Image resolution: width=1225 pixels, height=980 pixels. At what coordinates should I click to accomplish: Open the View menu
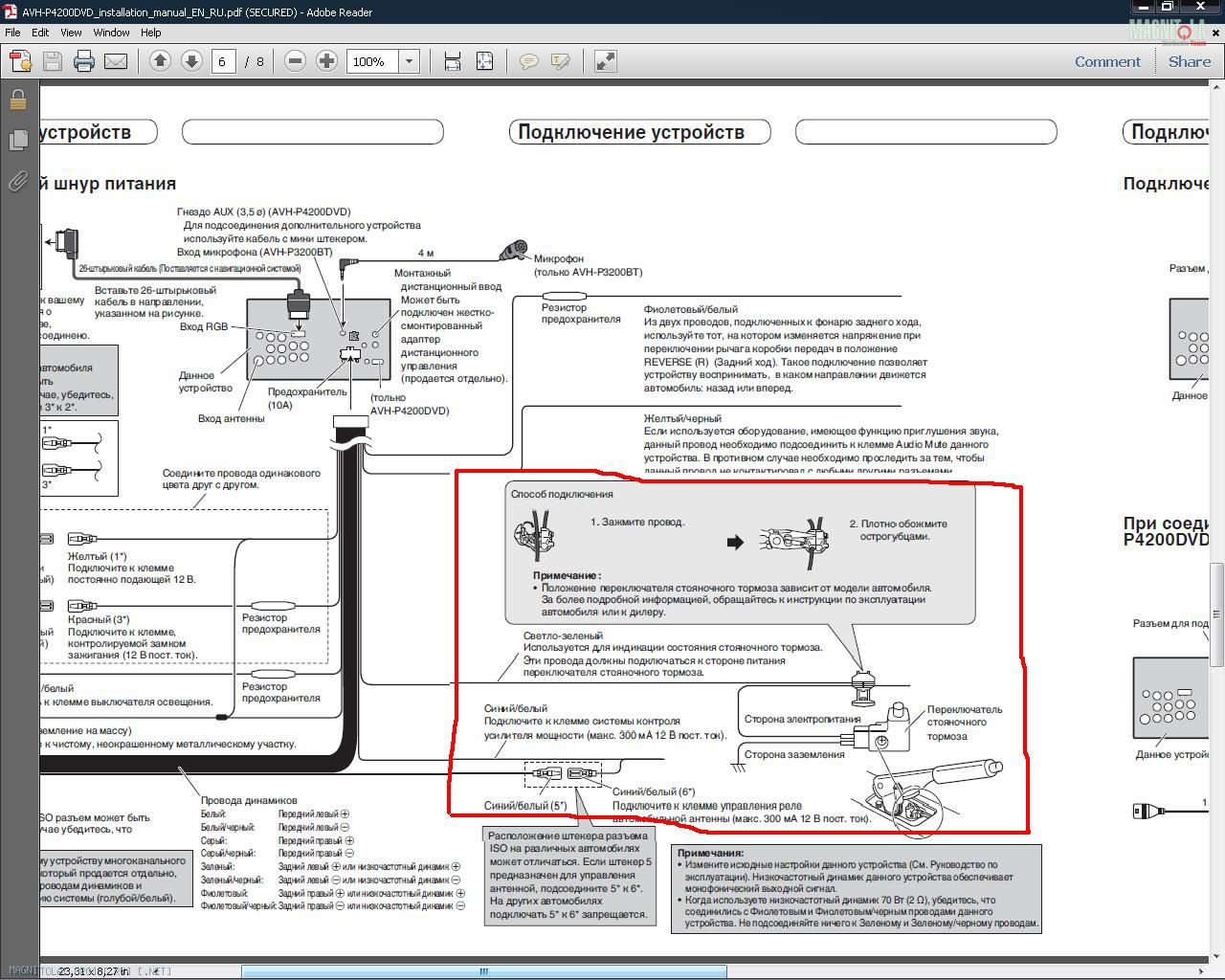pyautogui.click(x=71, y=33)
